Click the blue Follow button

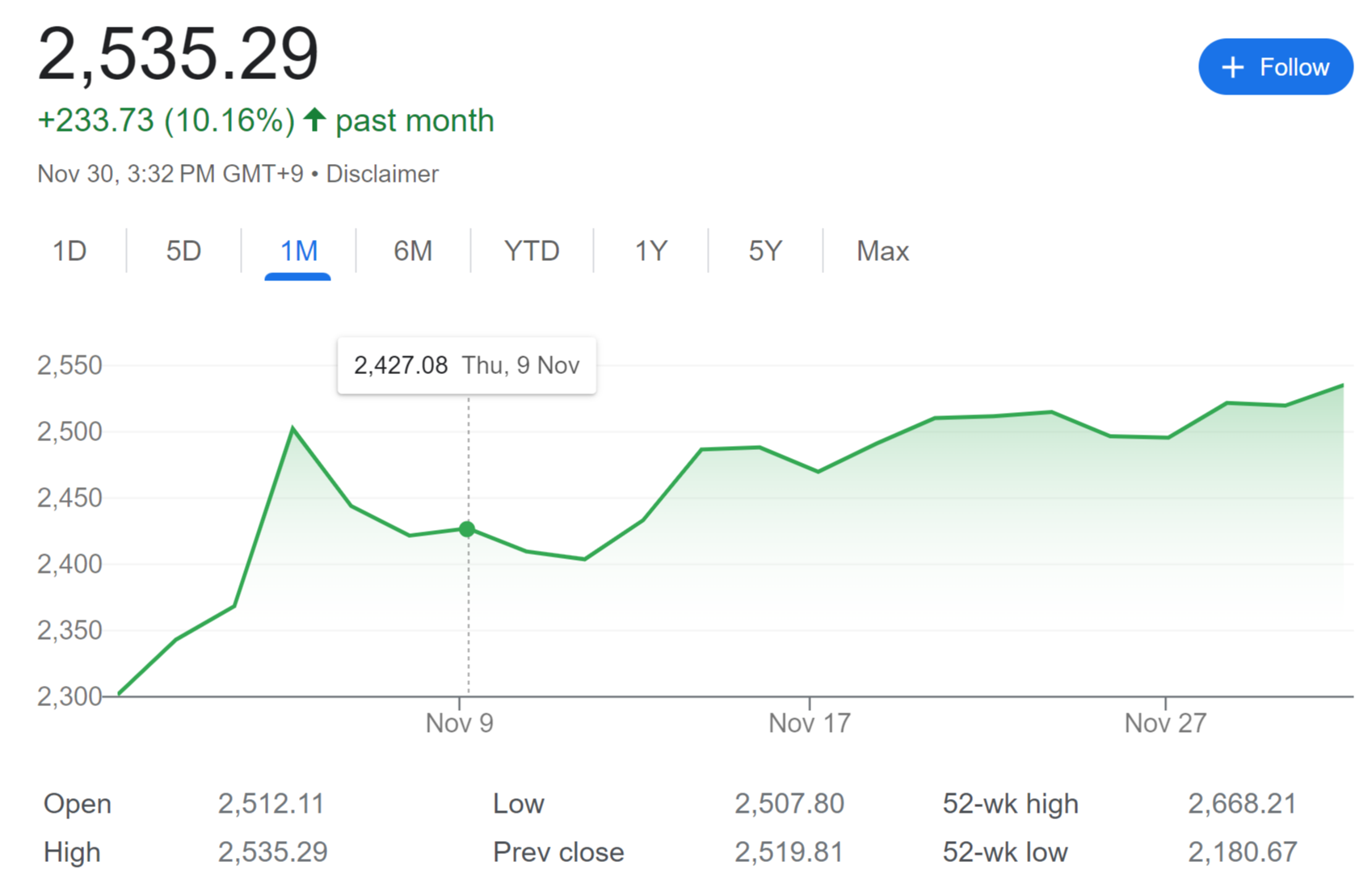click(x=1275, y=67)
